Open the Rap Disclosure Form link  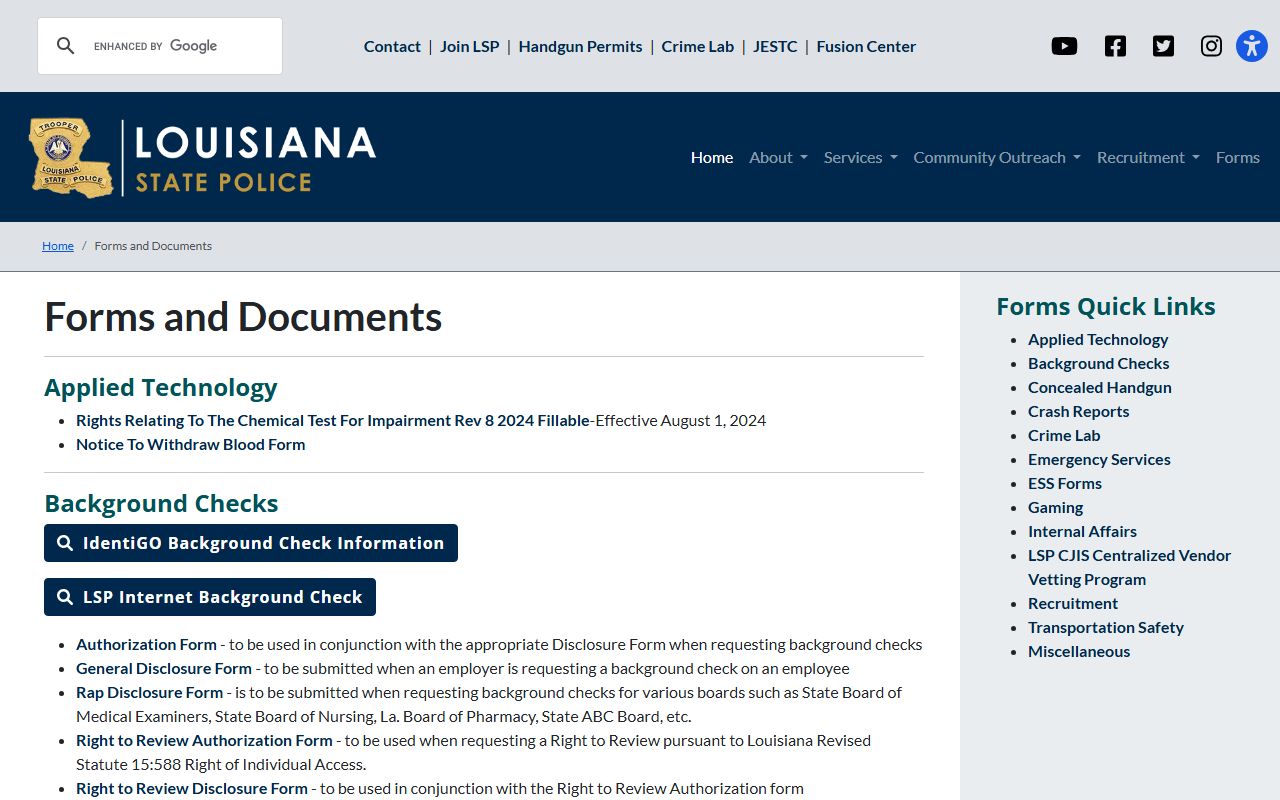click(150, 692)
